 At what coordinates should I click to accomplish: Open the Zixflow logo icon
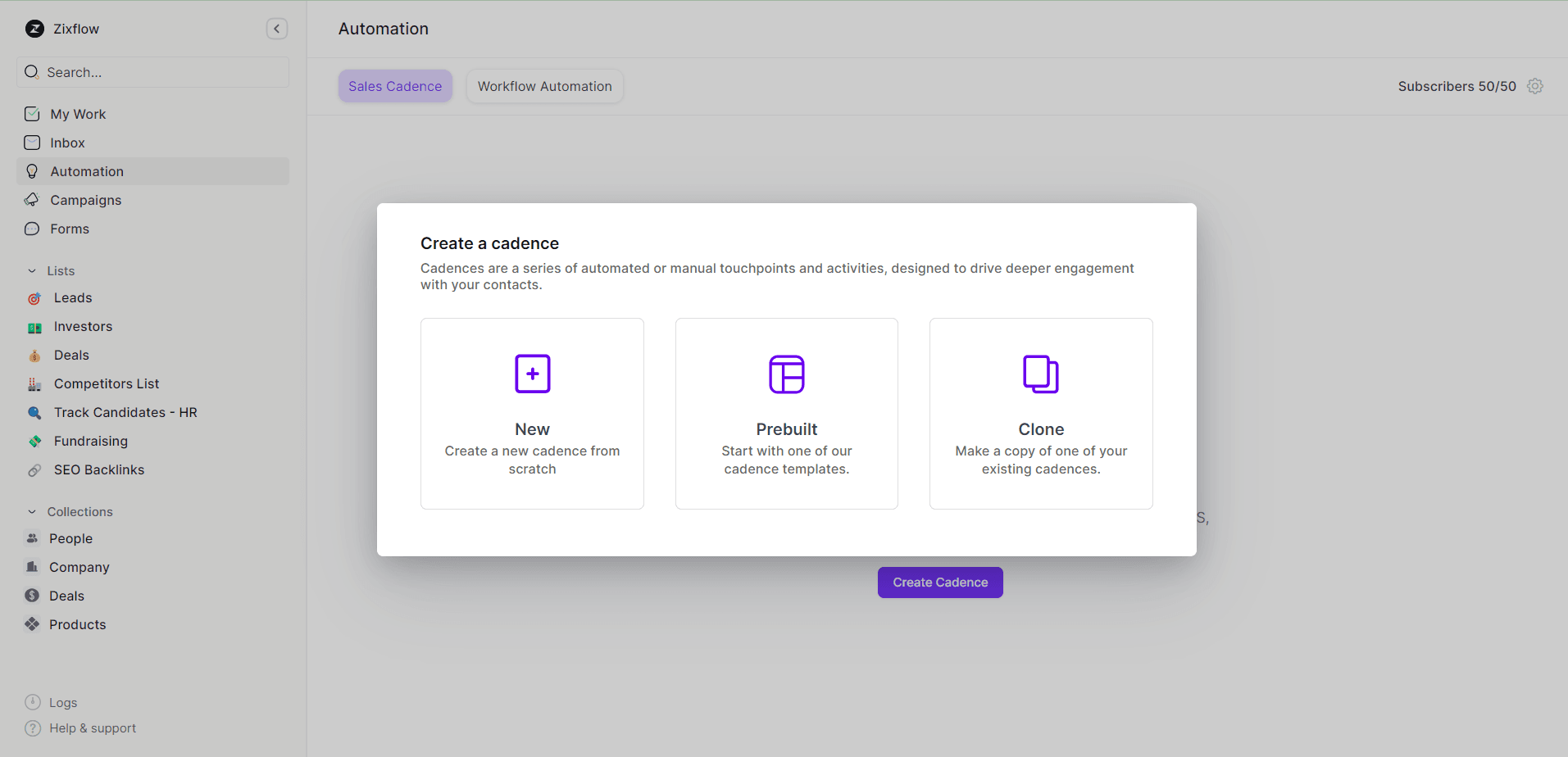pyautogui.click(x=34, y=29)
